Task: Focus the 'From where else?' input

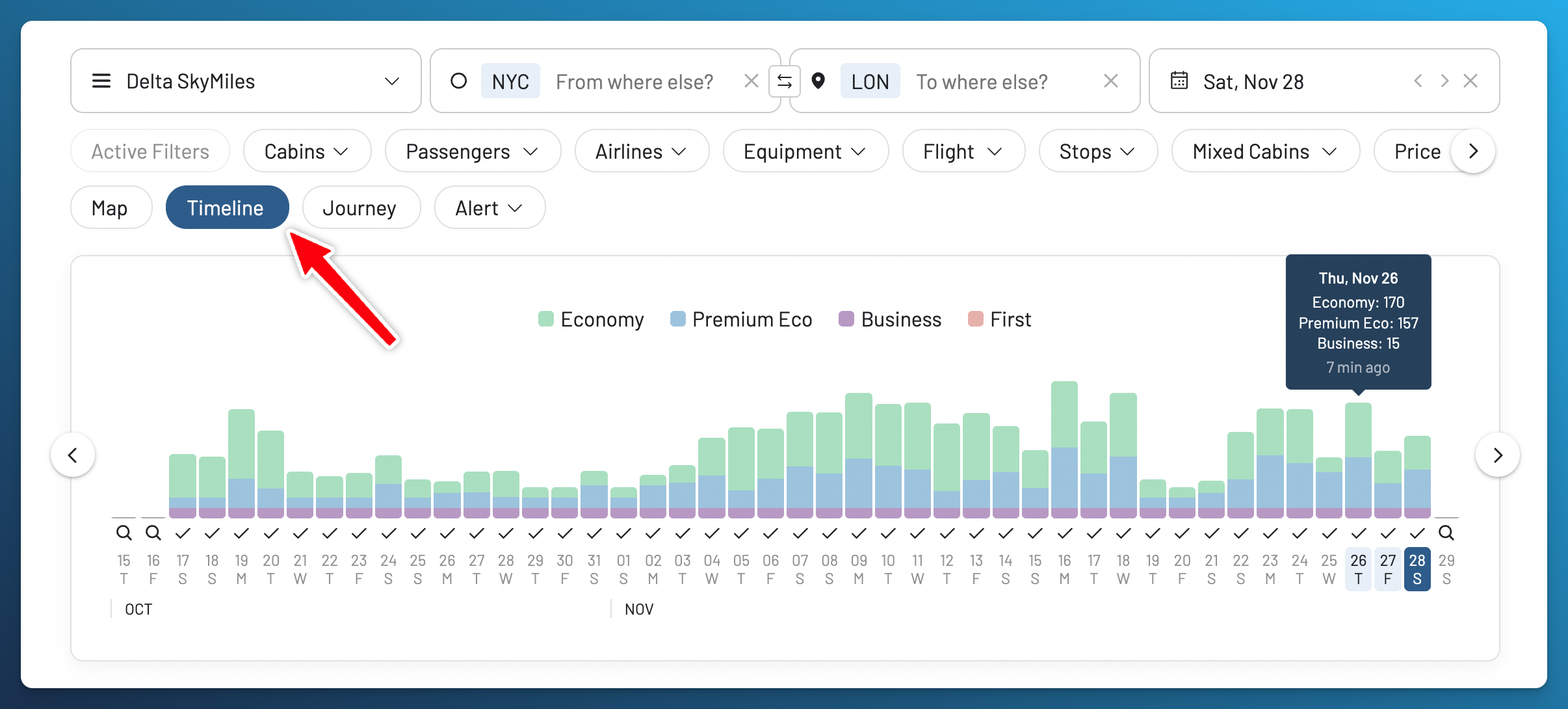Action: click(x=634, y=81)
